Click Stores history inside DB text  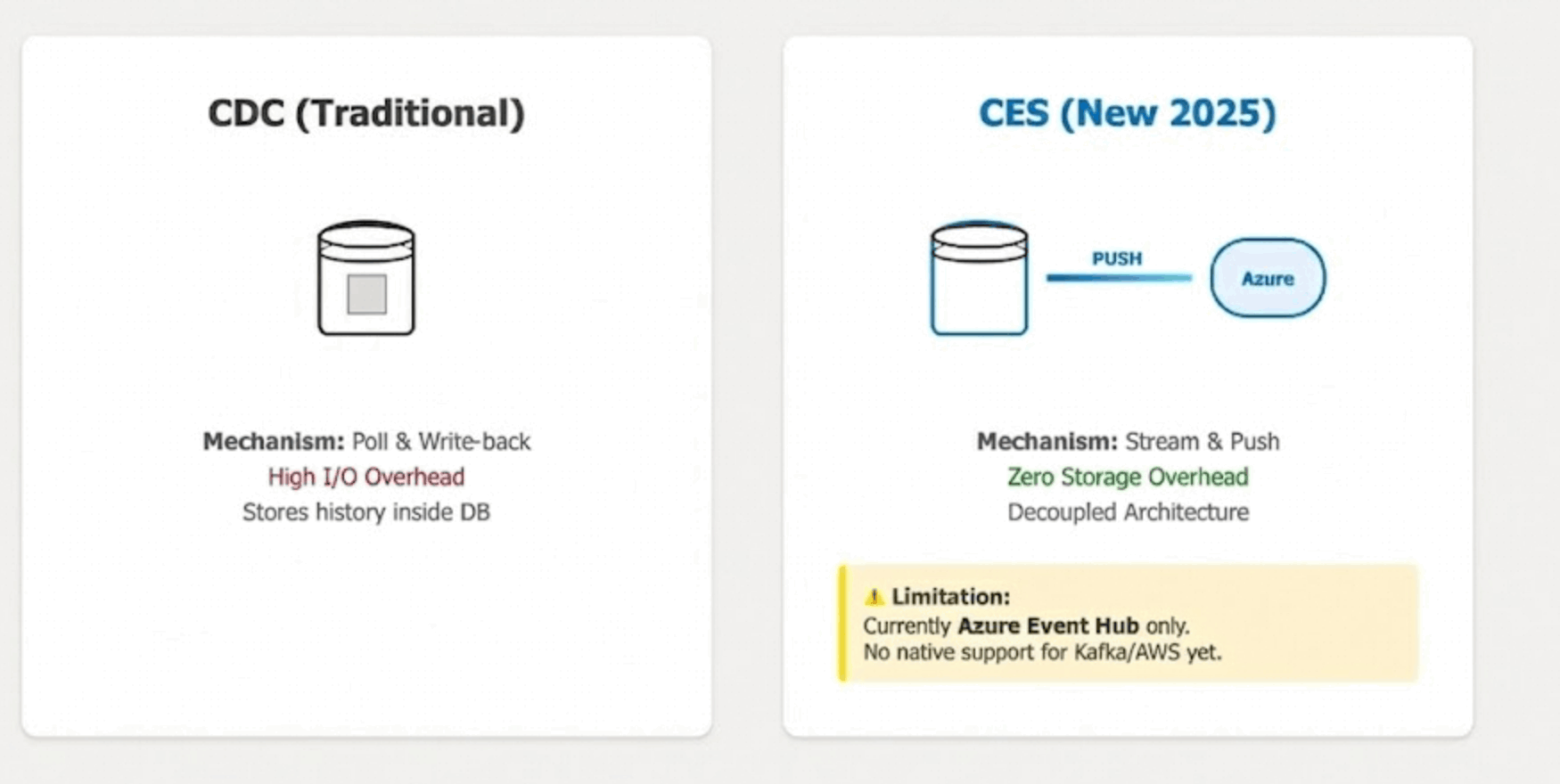366,512
